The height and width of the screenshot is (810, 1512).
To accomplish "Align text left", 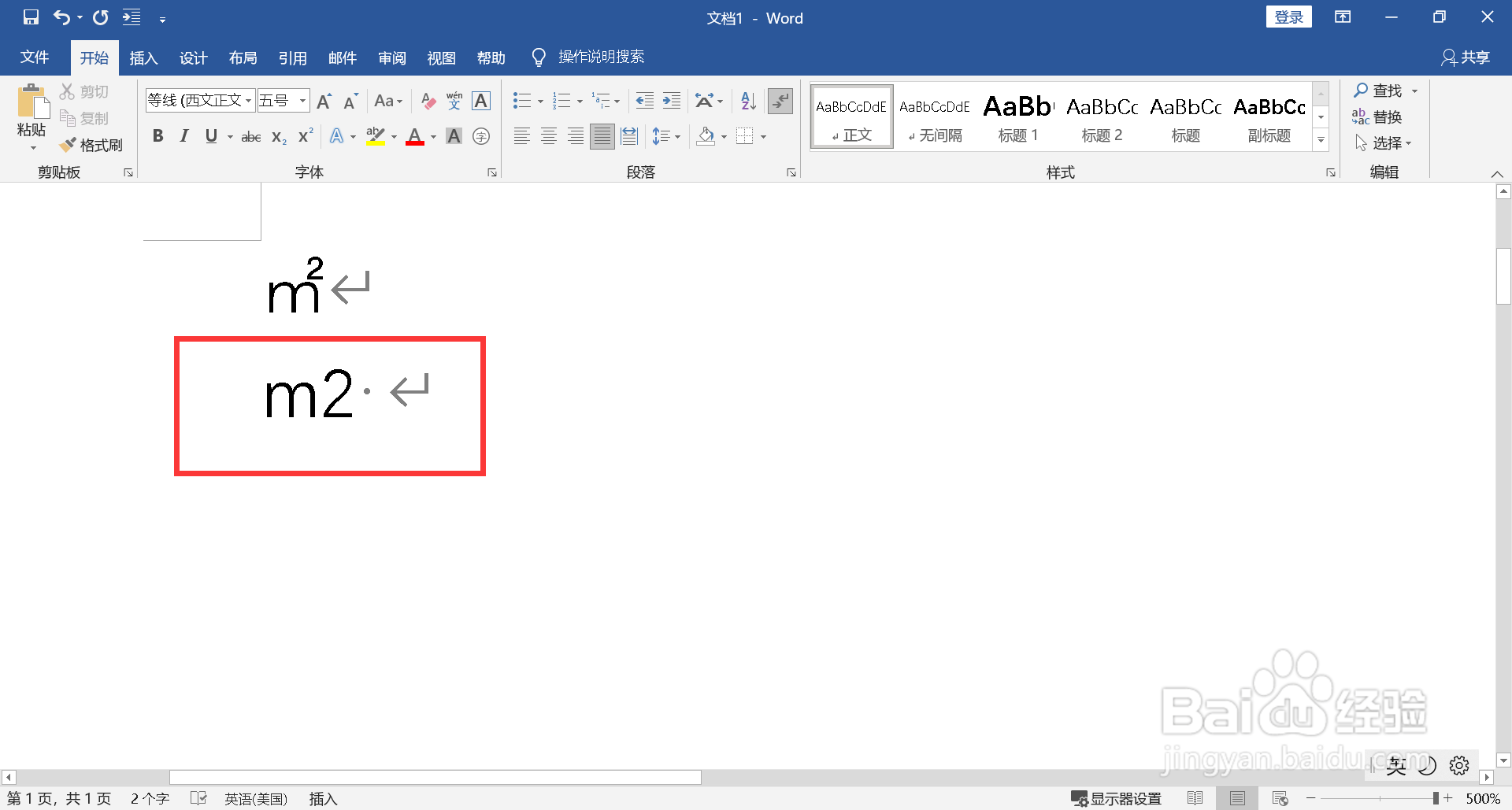I will coord(521,137).
